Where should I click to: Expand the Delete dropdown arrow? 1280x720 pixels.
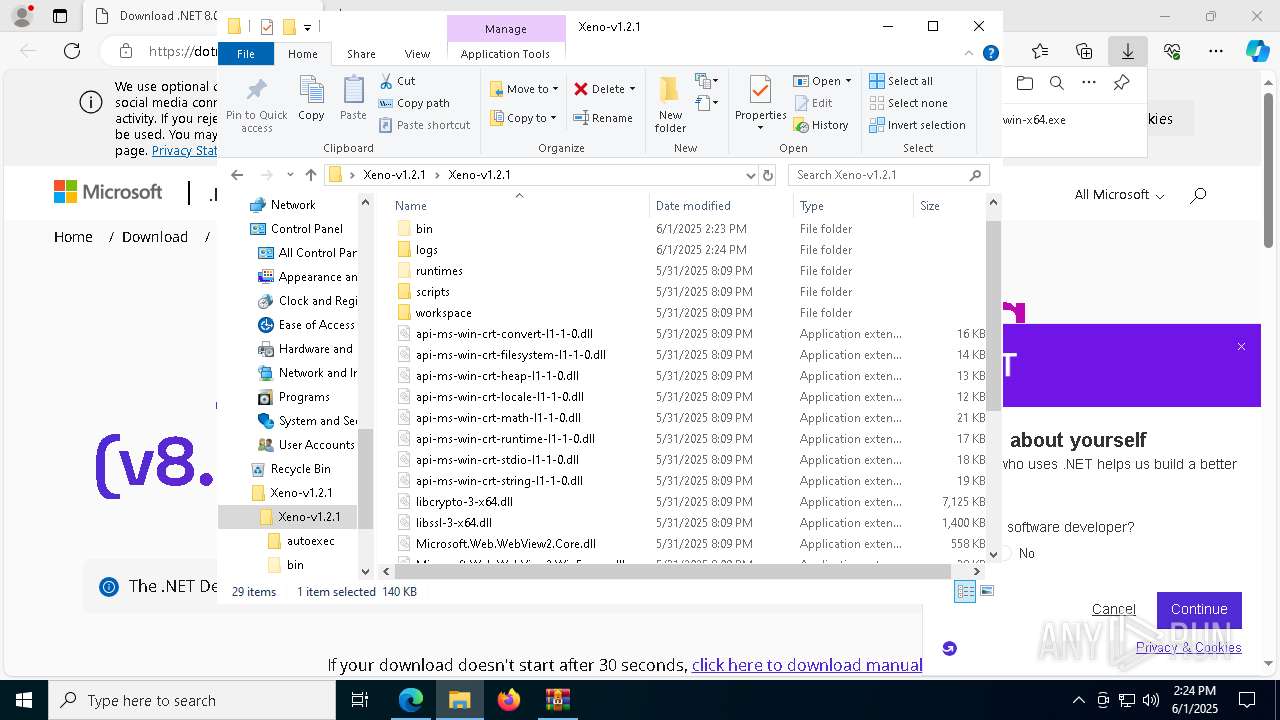(x=632, y=89)
